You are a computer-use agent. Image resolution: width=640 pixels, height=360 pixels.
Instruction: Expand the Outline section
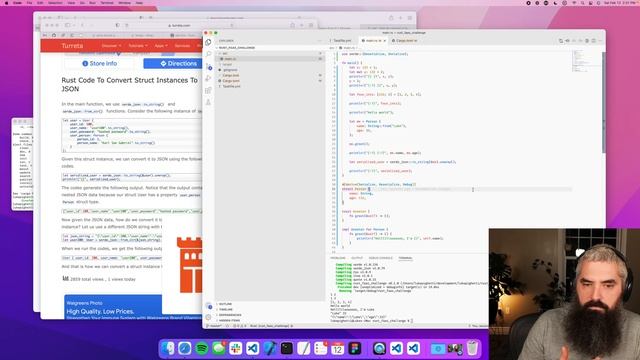[x=270, y=304]
